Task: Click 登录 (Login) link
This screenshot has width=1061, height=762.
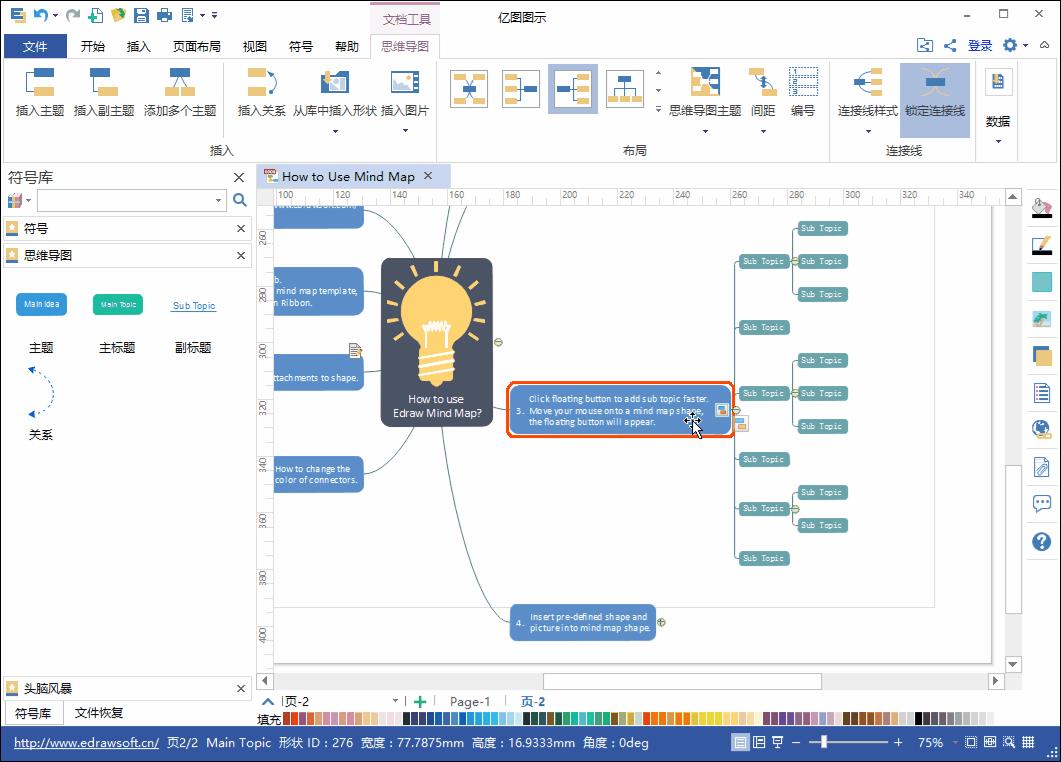Action: [980, 45]
